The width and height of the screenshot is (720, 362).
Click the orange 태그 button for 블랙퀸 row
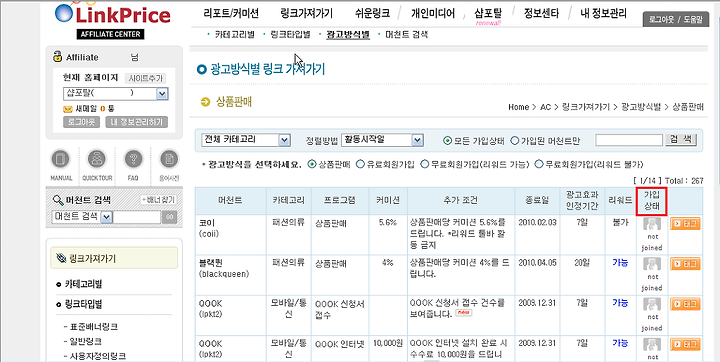click(x=685, y=264)
